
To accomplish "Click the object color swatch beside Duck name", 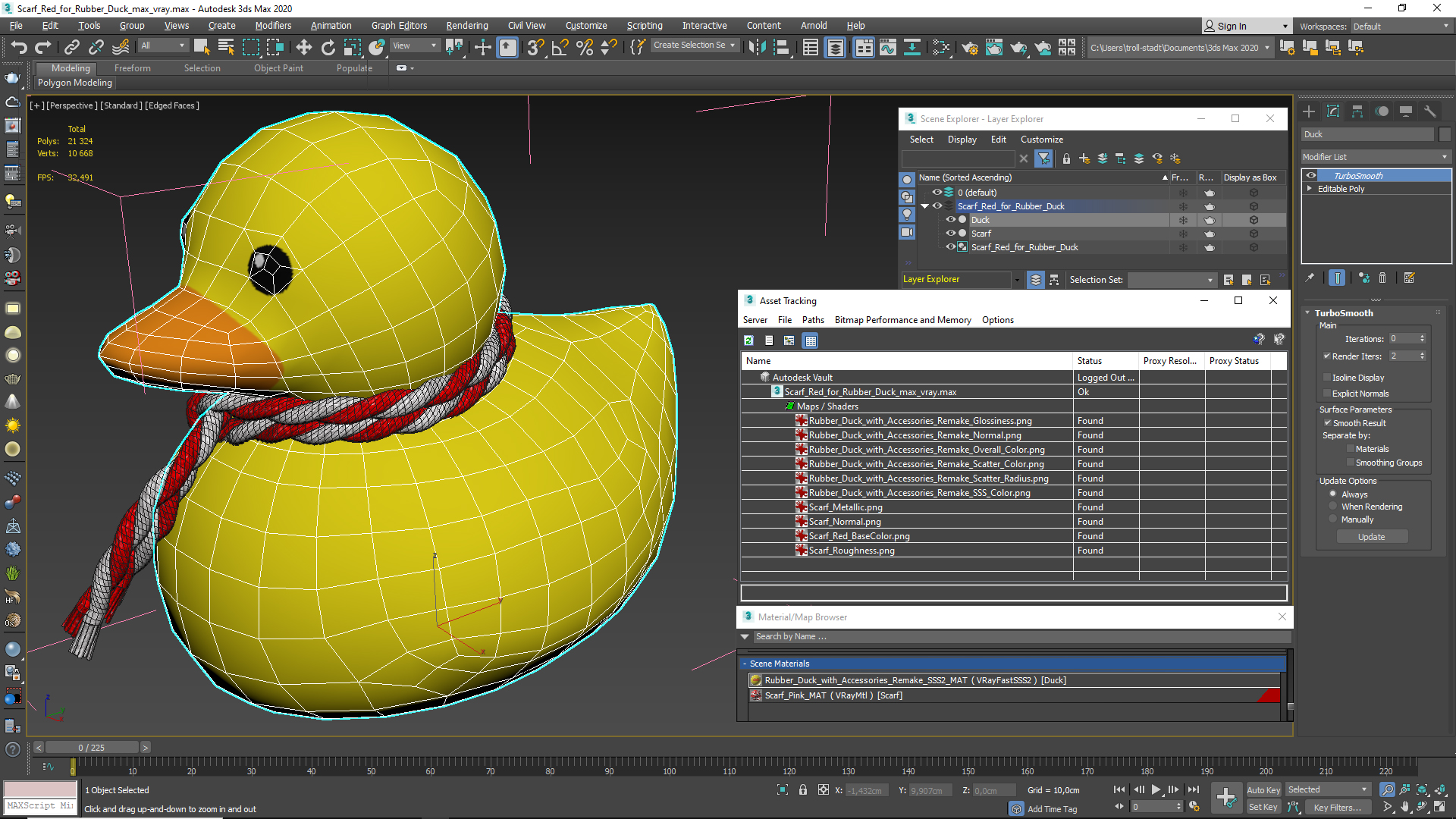I will (1444, 134).
